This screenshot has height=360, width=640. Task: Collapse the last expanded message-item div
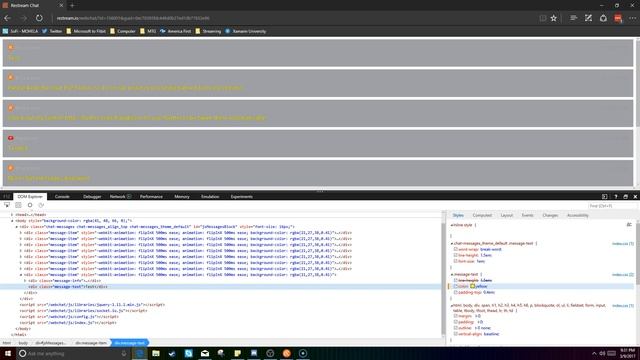pyautogui.click(x=21, y=275)
